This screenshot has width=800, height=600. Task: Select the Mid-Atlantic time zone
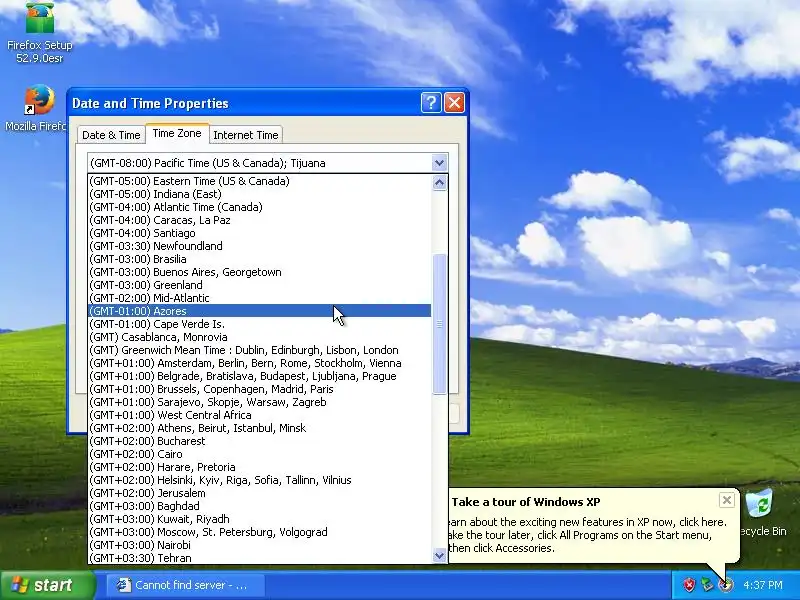point(260,298)
